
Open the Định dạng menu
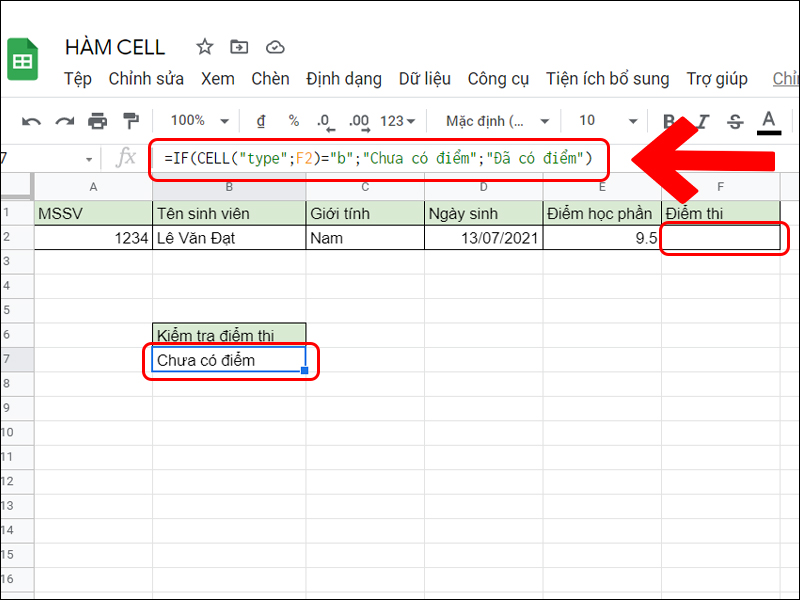coord(344,79)
